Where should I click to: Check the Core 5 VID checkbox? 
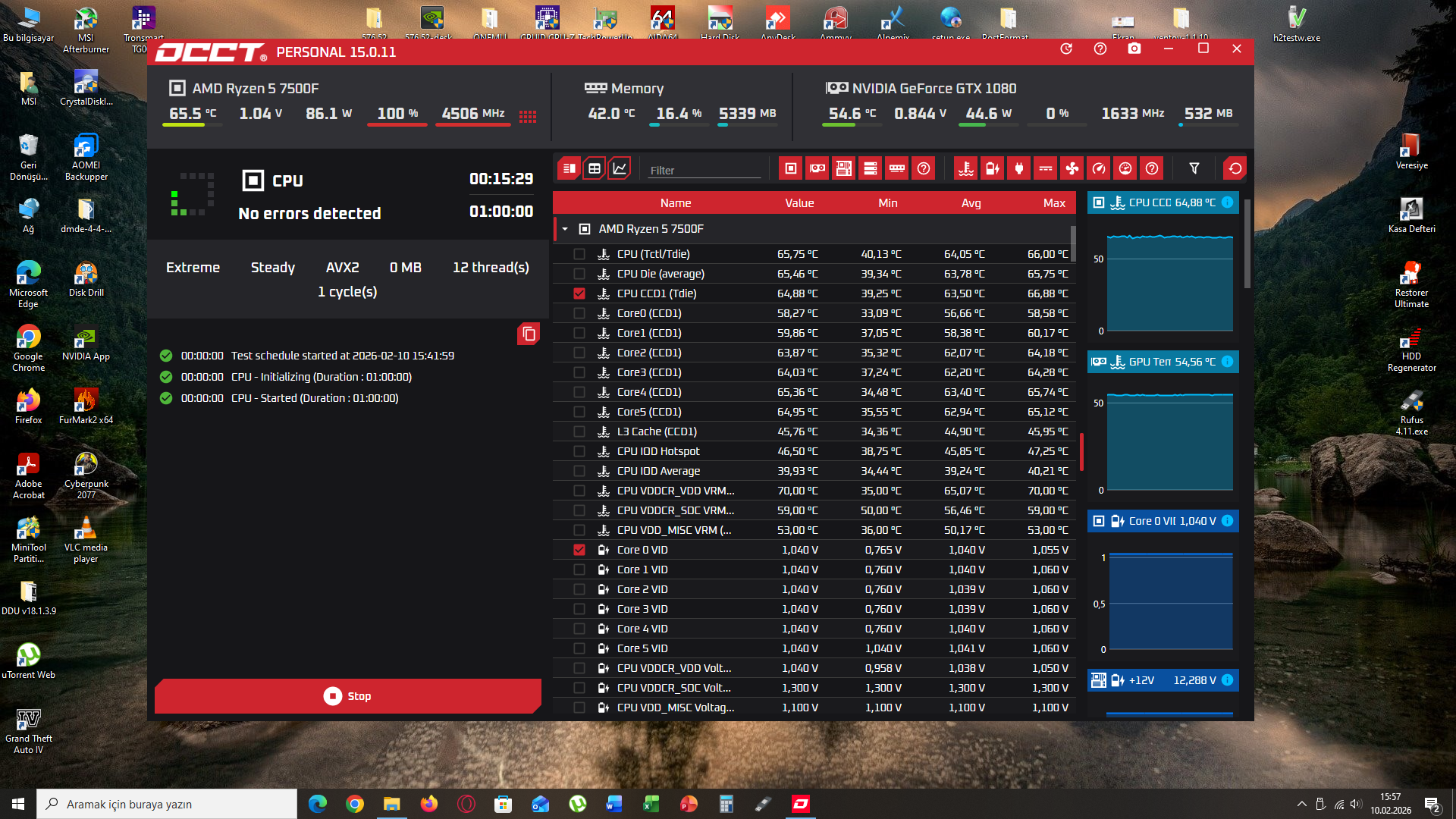[579, 648]
